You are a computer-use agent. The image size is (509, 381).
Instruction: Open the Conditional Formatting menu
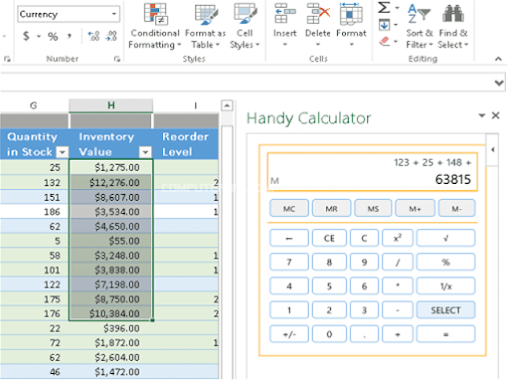(155, 26)
